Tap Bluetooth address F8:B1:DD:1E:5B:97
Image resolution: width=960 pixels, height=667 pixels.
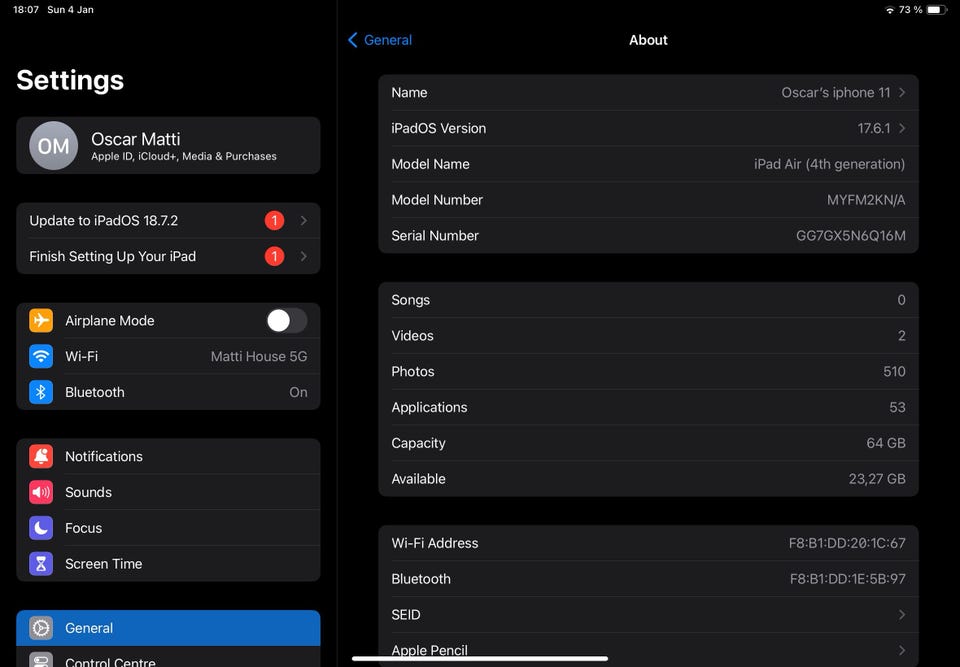click(848, 579)
